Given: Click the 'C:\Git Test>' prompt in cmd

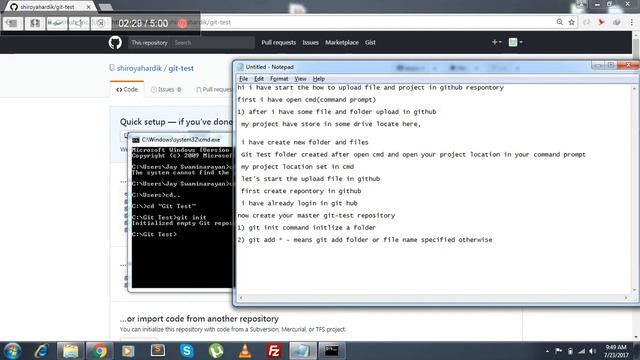Looking at the screenshot, I should (154, 234).
